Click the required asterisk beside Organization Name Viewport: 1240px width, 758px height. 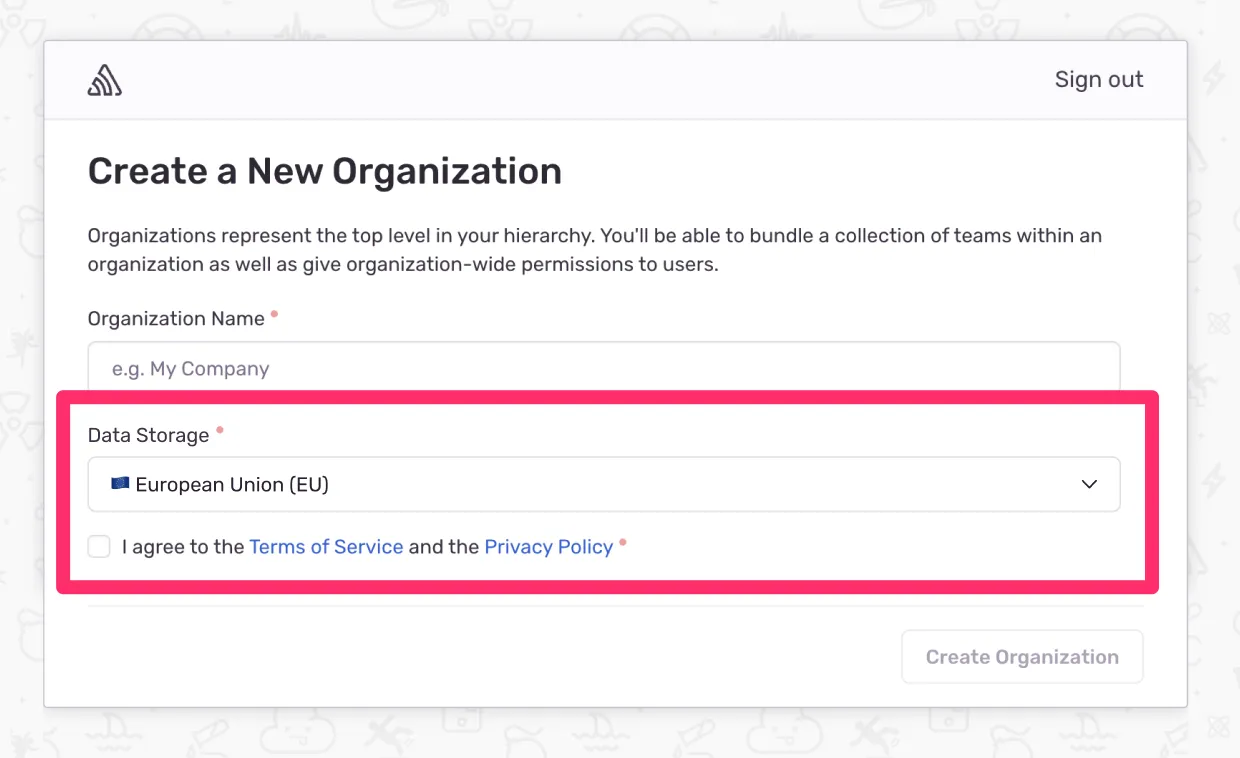[x=274, y=312]
